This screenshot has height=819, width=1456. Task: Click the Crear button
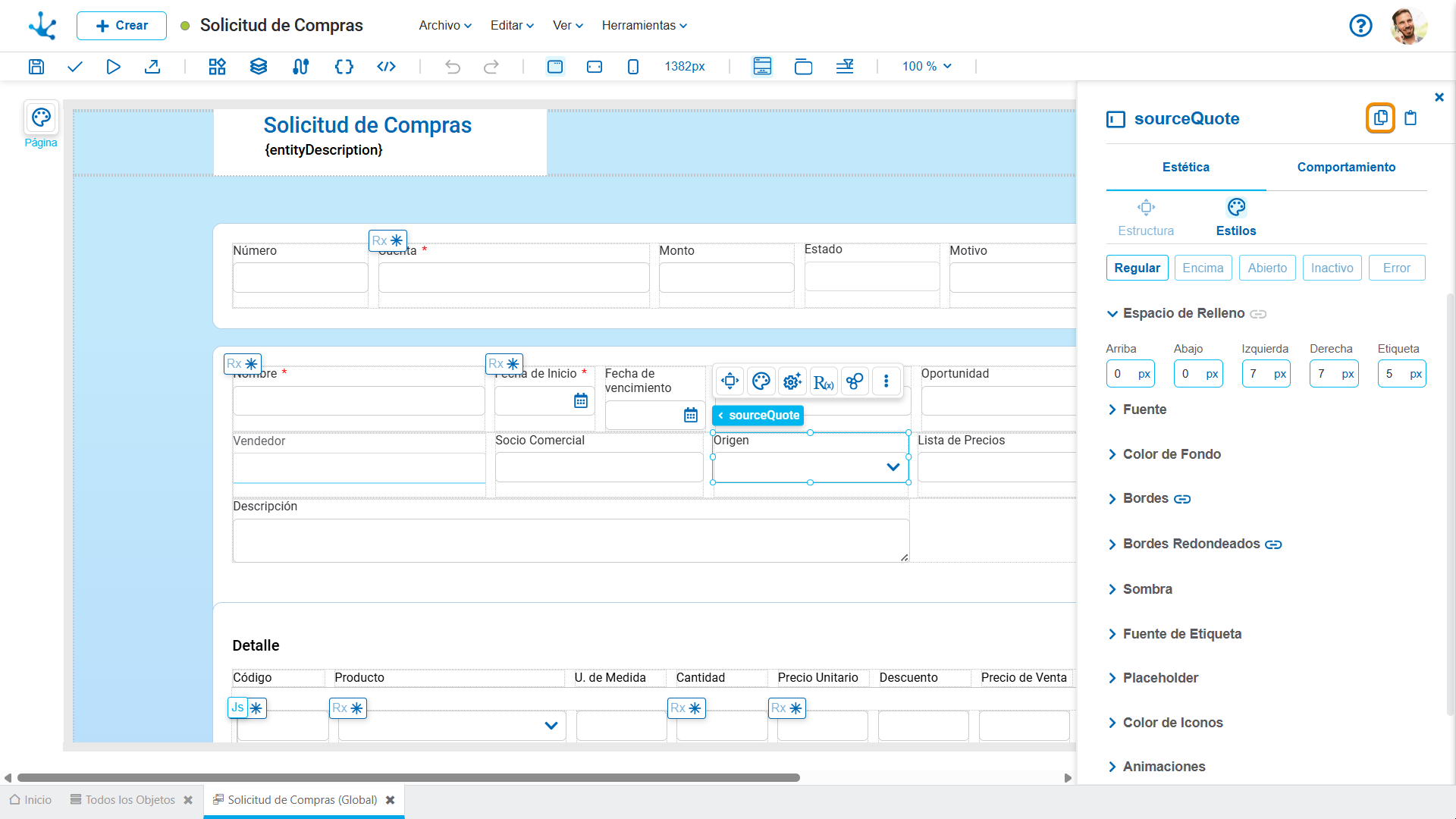pyautogui.click(x=121, y=26)
